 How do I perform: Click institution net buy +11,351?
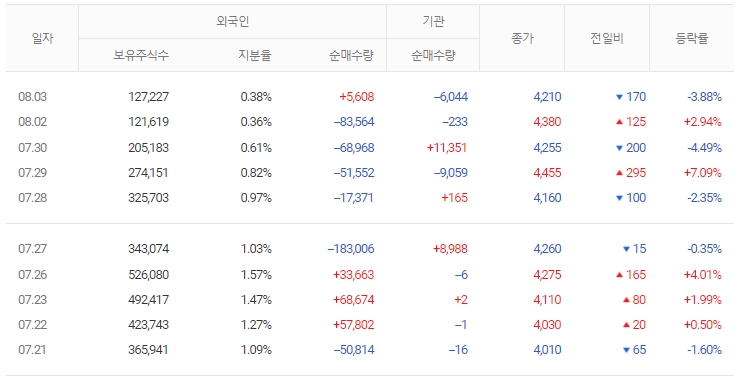pos(447,147)
